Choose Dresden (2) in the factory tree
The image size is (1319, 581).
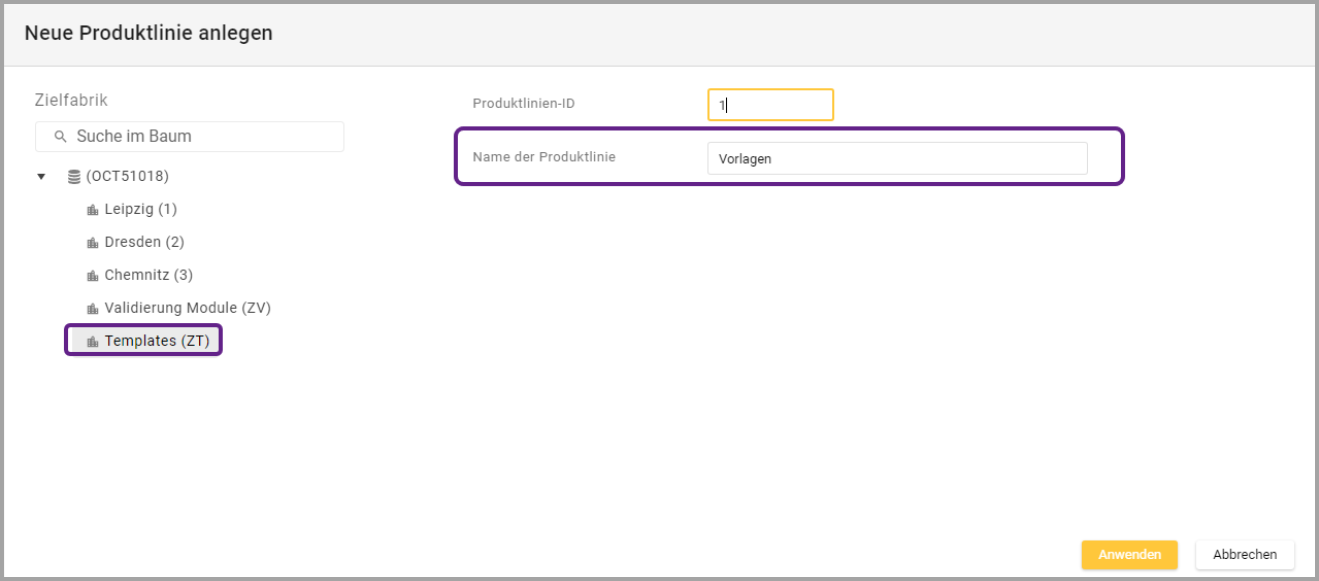click(x=144, y=243)
